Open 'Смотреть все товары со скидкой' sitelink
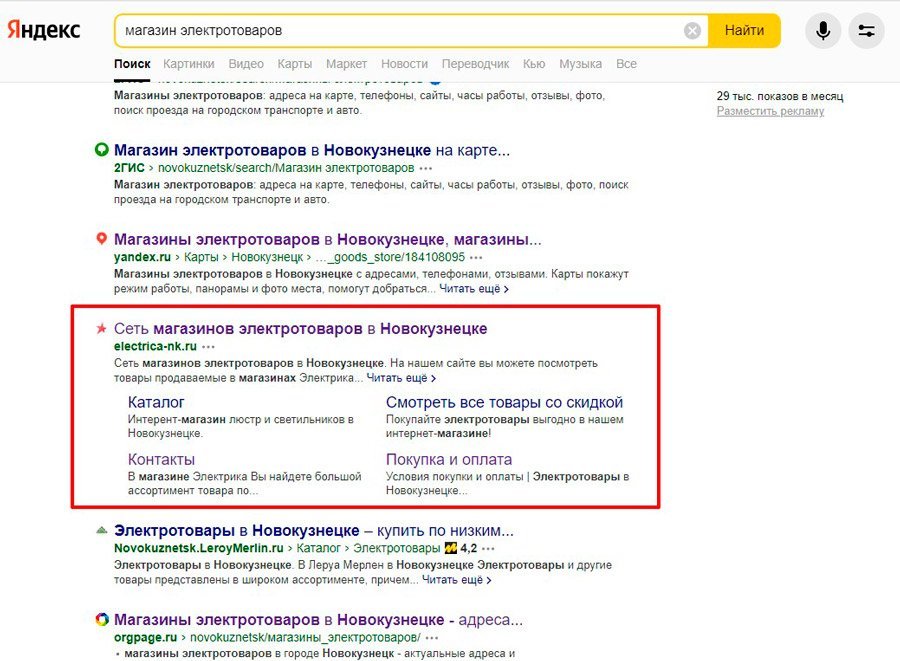 coord(505,402)
